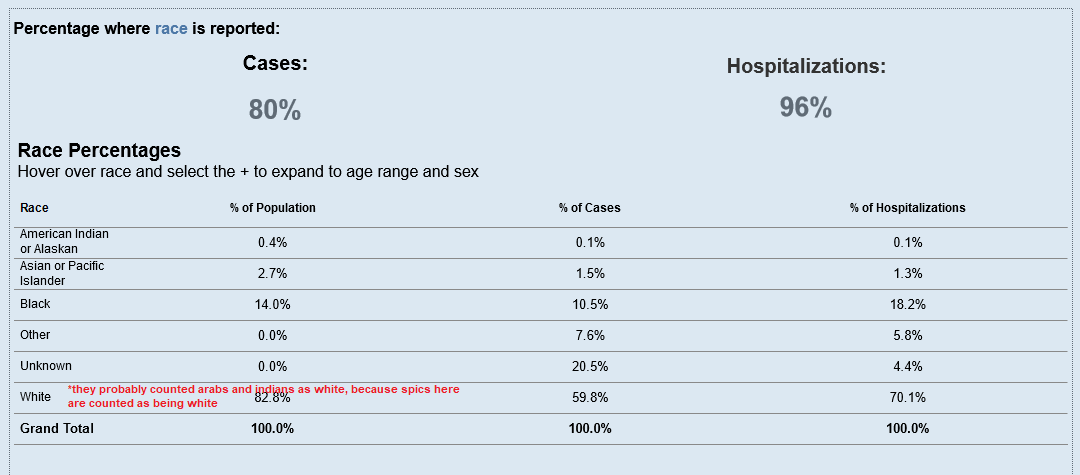Image resolution: width=1080 pixels, height=475 pixels.
Task: Click the Race Percentages heading
Action: click(x=99, y=150)
